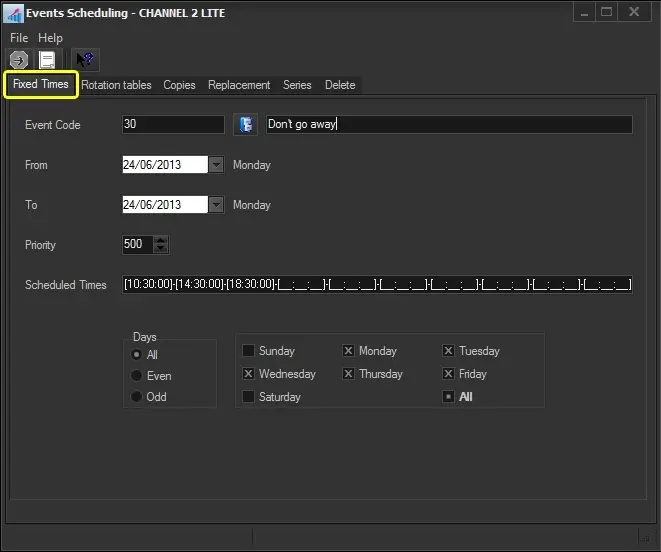Expand the To date dropdown calendar
This screenshot has width=661, height=552.
(x=216, y=205)
